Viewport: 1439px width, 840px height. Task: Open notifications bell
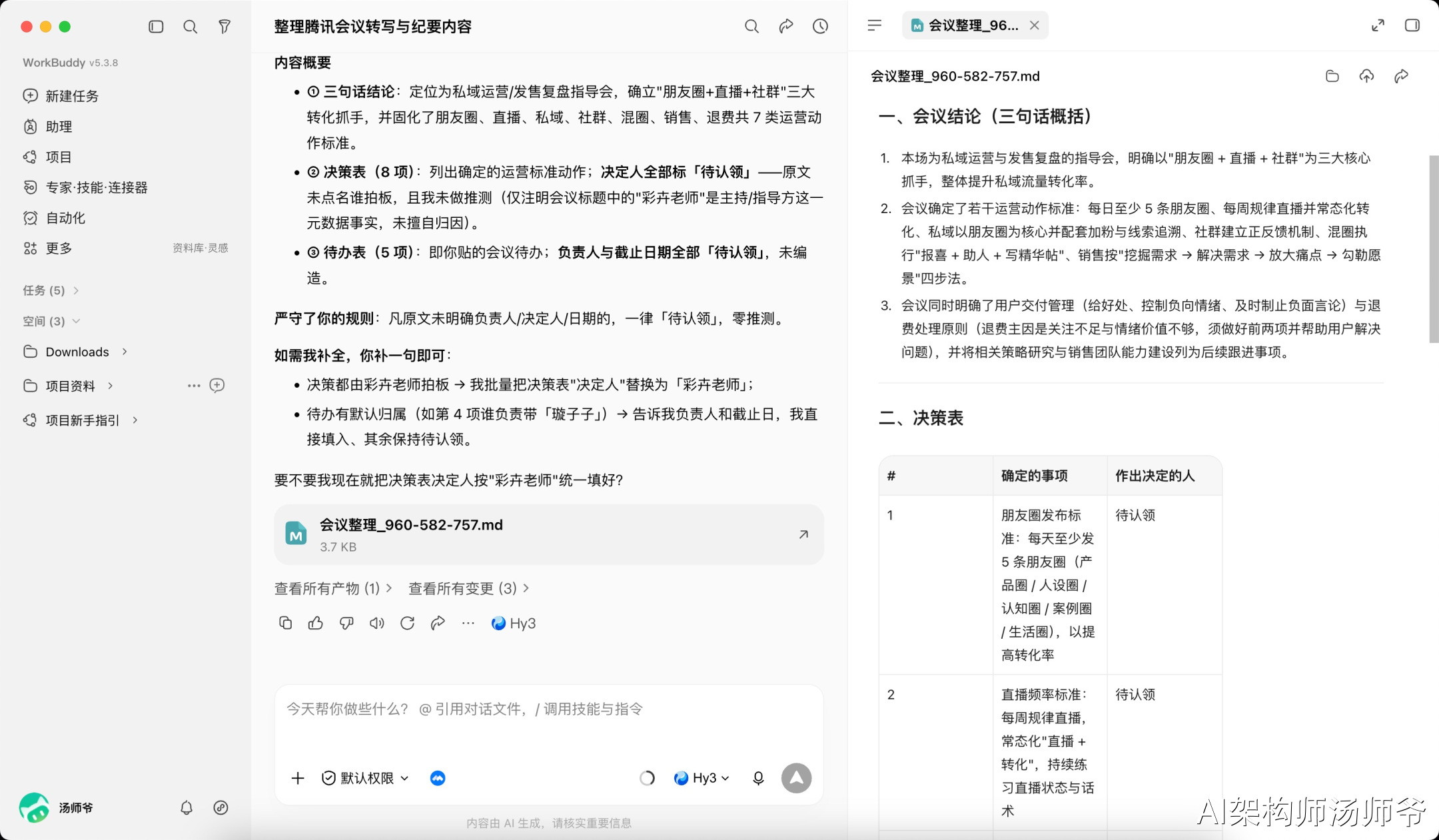coord(187,807)
